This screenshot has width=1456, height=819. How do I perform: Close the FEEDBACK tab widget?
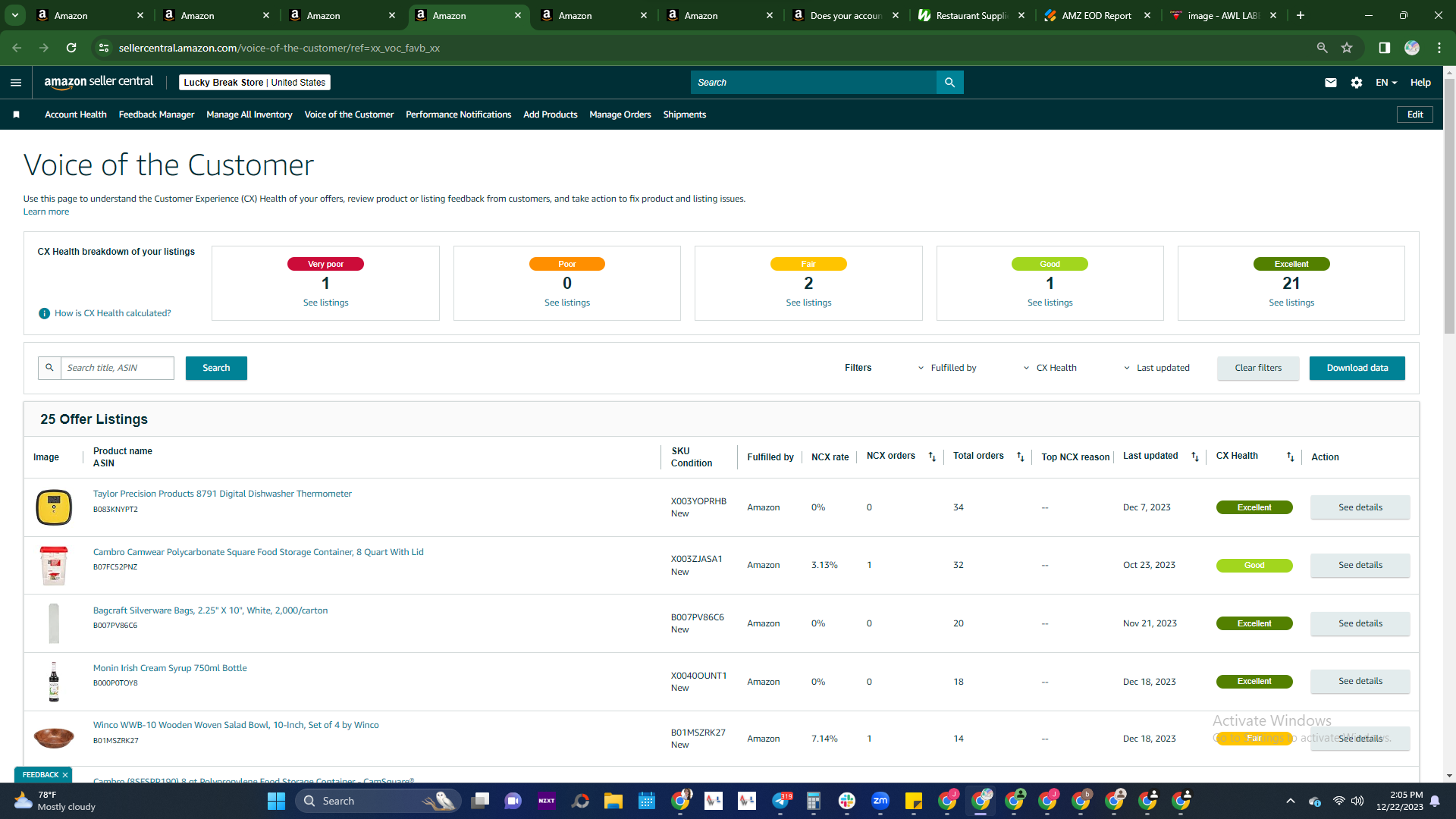click(x=65, y=775)
